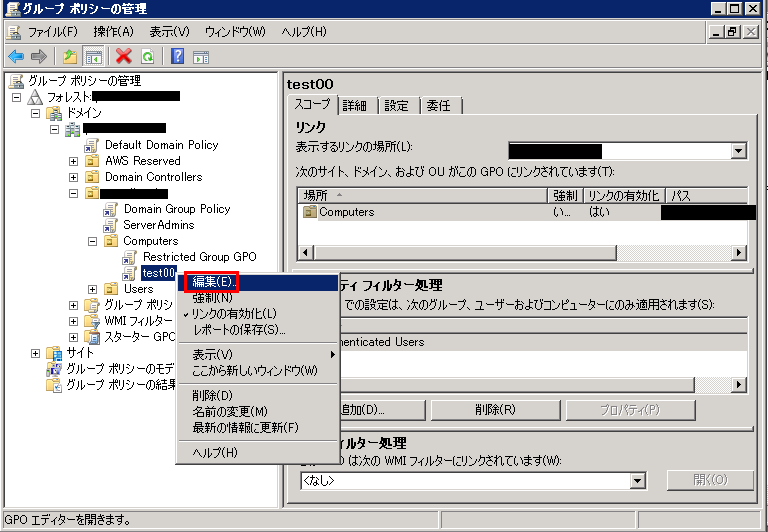Click the forward arrow in toolbar
Viewport: 768px width, 532px height.
(x=38, y=57)
